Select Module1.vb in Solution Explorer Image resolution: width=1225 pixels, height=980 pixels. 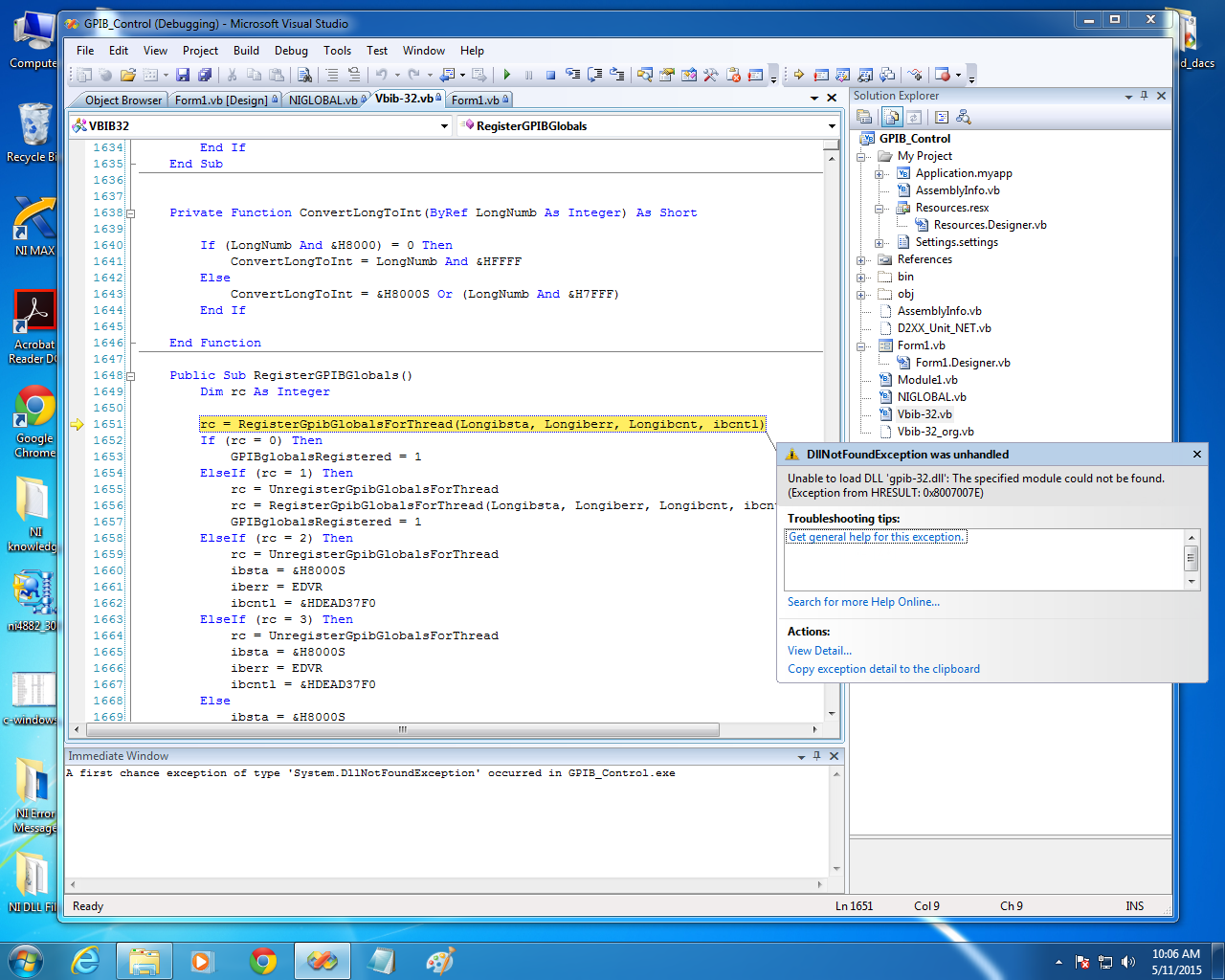click(926, 380)
